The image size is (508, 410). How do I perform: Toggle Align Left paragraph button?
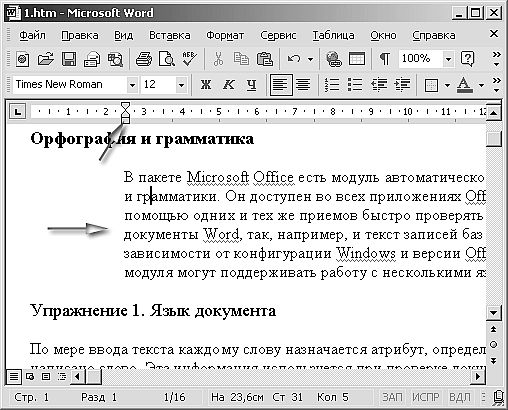(281, 85)
